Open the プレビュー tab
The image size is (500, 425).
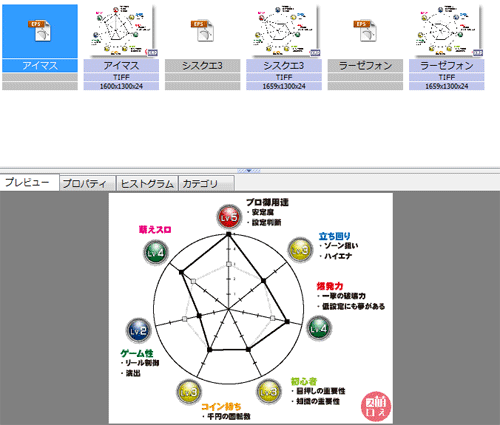pyautogui.click(x=29, y=182)
